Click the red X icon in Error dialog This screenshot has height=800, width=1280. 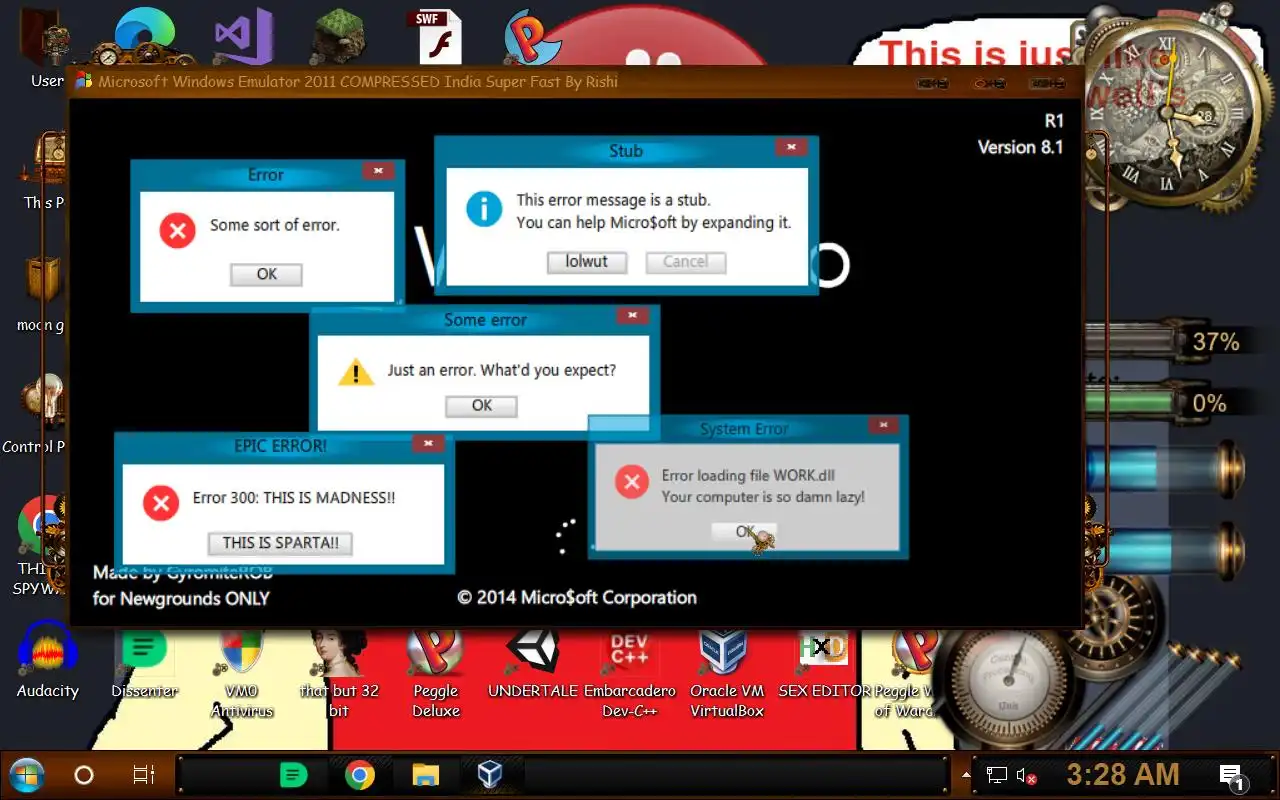[x=178, y=232]
